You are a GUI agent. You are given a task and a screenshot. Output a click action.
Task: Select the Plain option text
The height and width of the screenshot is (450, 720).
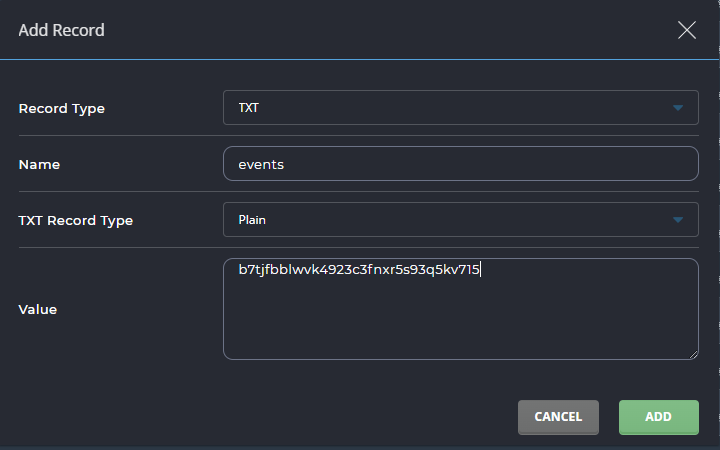[x=252, y=220]
